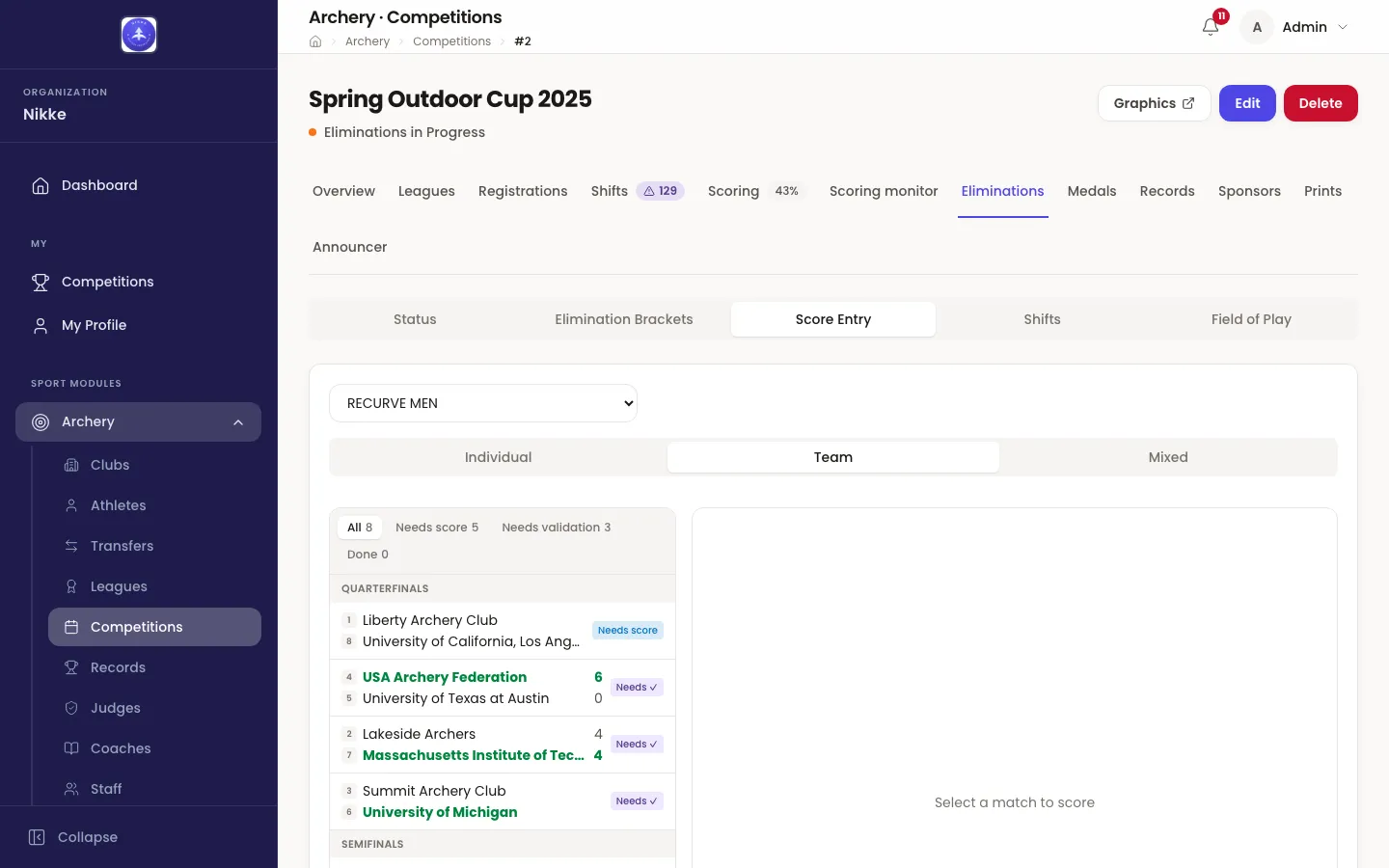
Task: Filter matches by Needs validation 3
Action: click(557, 528)
